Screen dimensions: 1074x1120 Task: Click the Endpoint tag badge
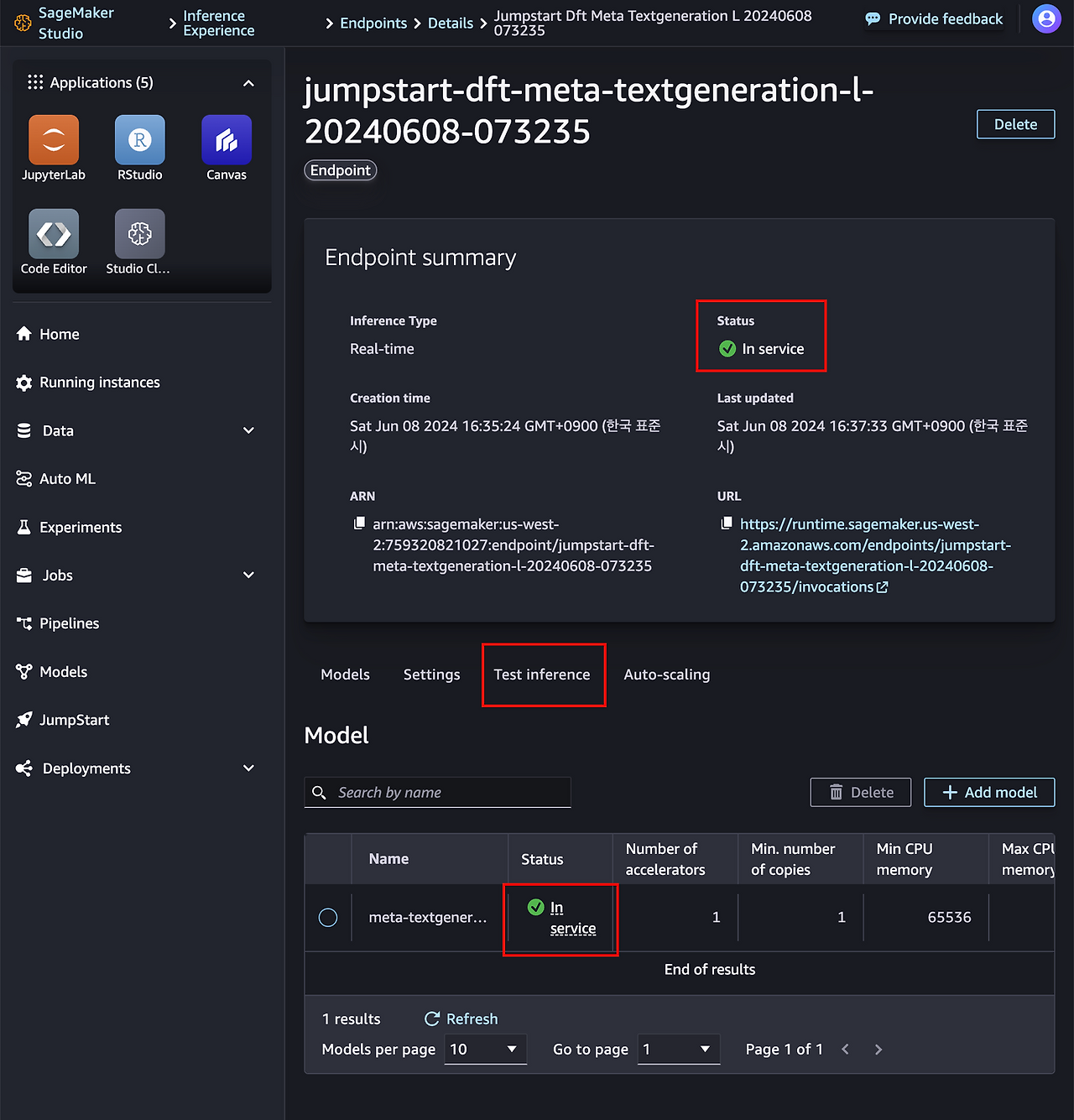(341, 170)
